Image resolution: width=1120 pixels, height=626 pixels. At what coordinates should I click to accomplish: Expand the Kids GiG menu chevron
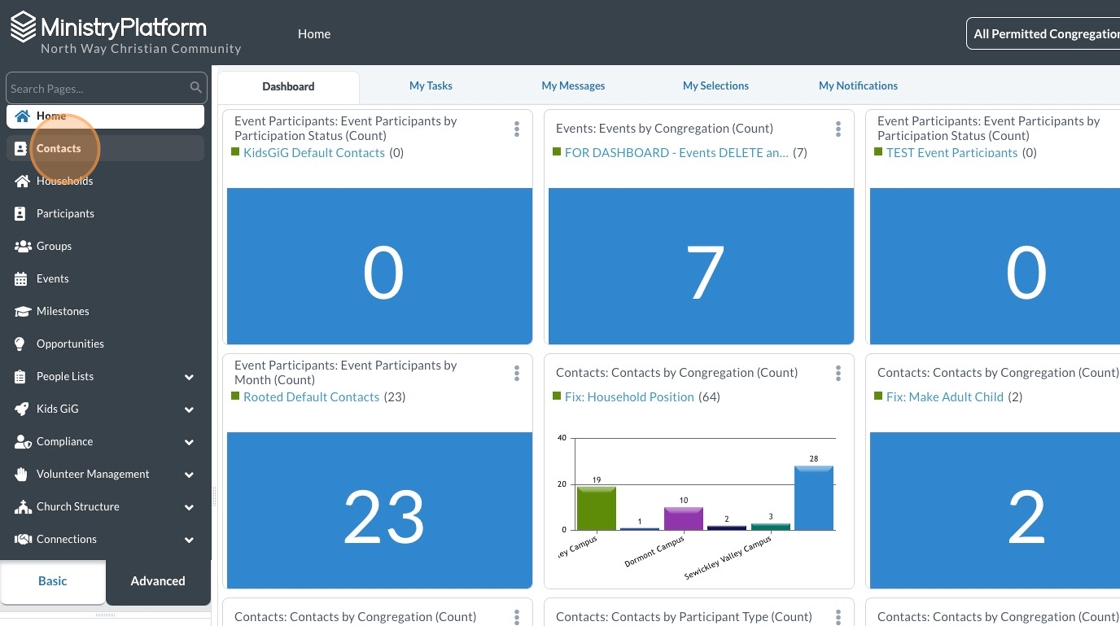coord(189,409)
